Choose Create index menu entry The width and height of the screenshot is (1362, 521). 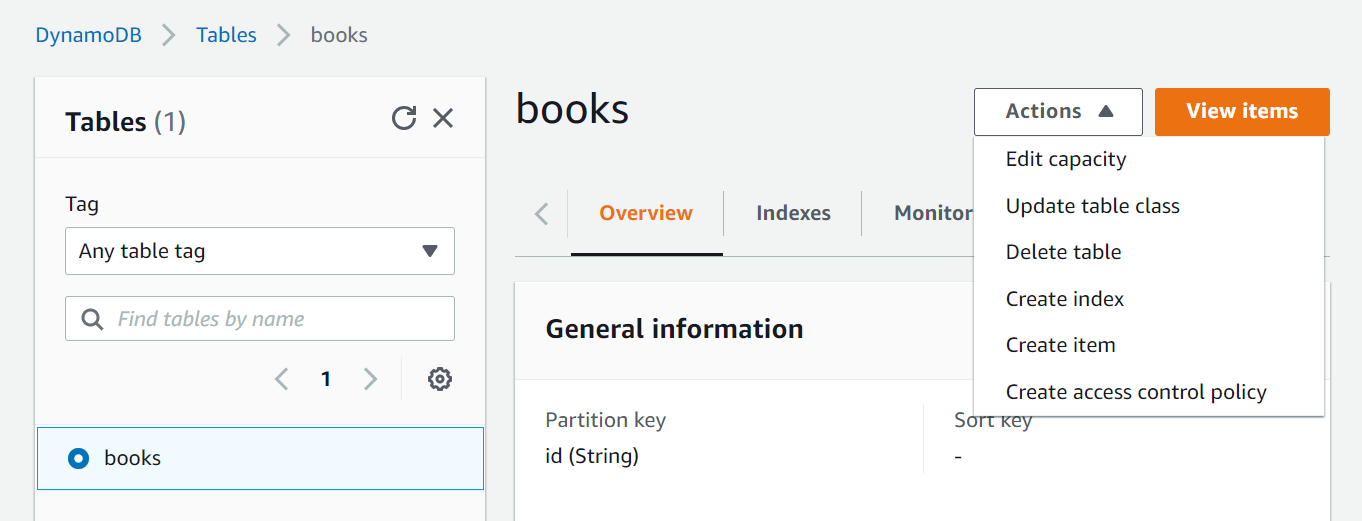[1065, 299]
